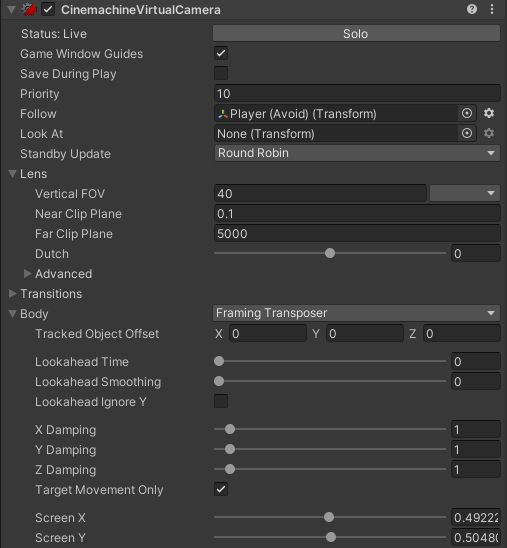Open the Look At object picker
Viewport: 507px width, 548px height.
click(x=467, y=133)
